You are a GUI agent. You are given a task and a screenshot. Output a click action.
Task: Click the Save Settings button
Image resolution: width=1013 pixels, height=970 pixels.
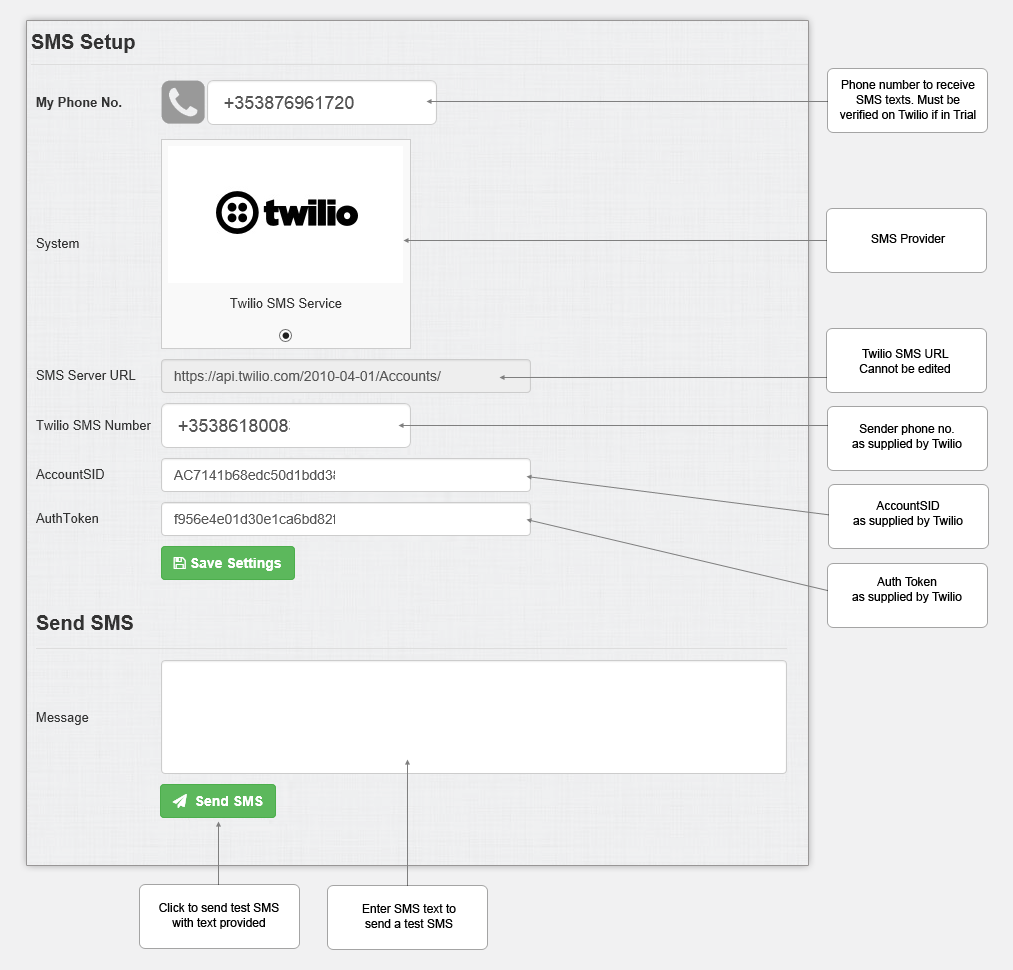(x=228, y=563)
